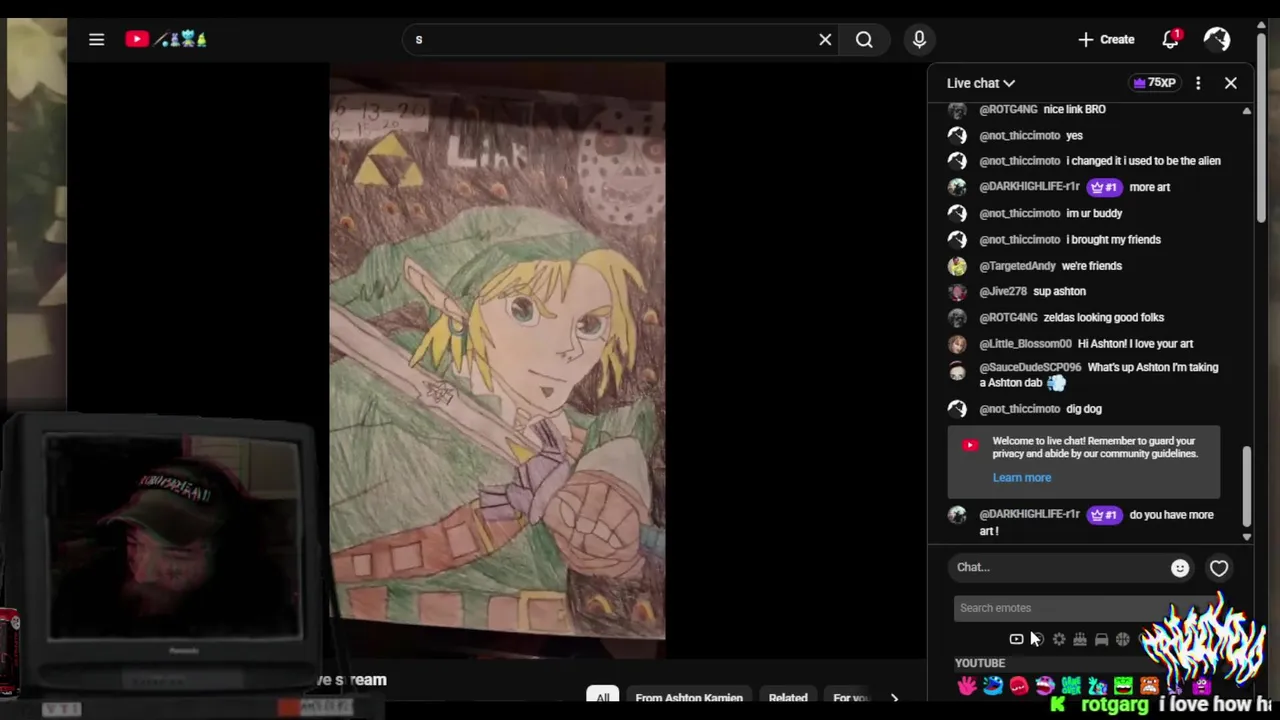The width and height of the screenshot is (1280, 720).
Task: Click 'i brought my friends' message
Action: [x=1113, y=240]
